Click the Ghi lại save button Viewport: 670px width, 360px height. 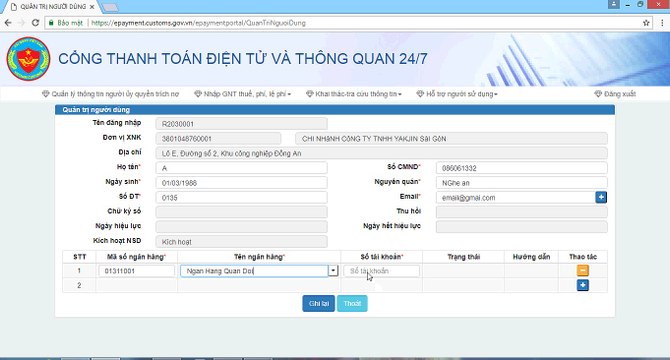click(x=319, y=304)
